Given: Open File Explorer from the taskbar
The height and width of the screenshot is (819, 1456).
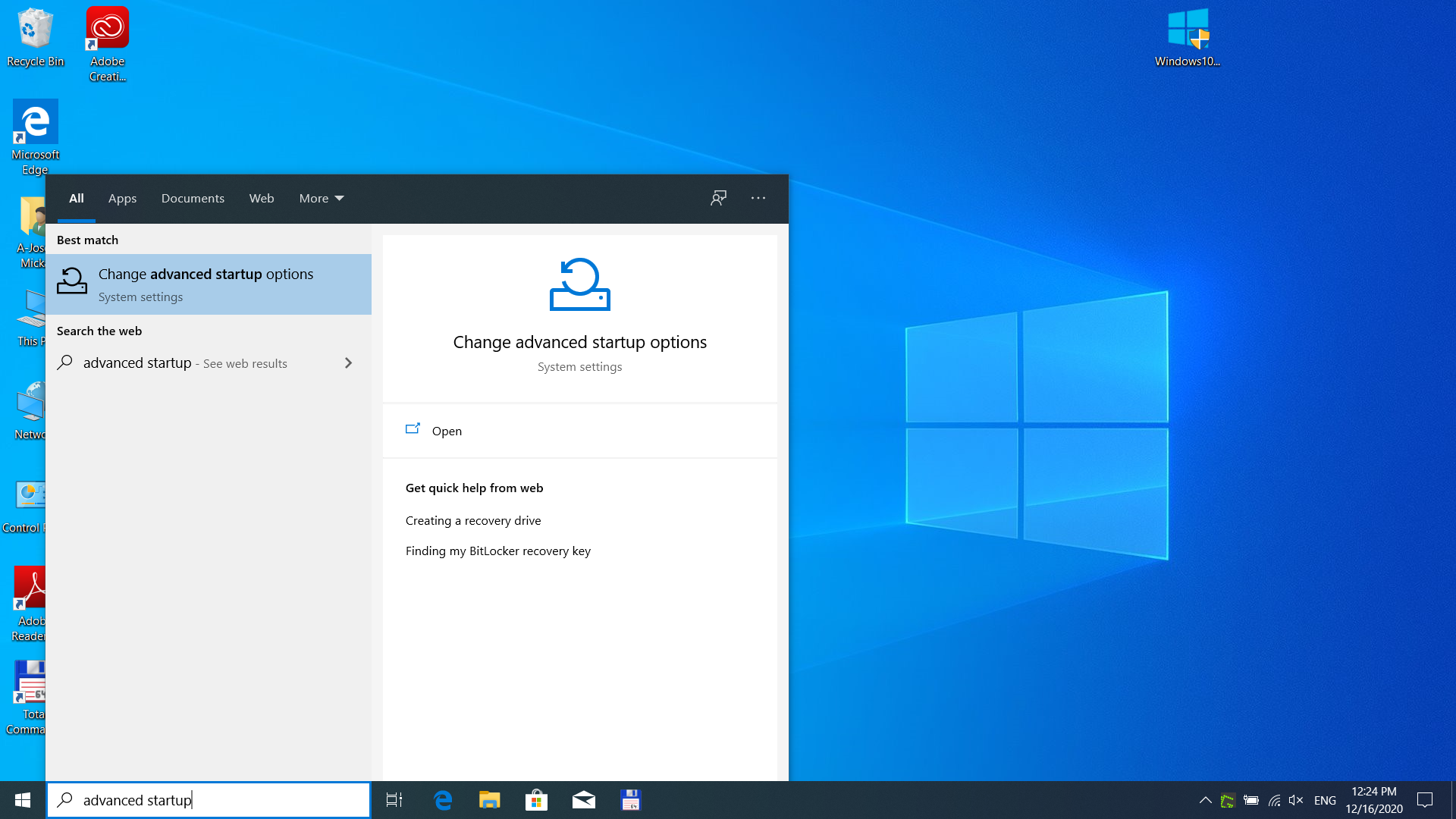Looking at the screenshot, I should pyautogui.click(x=490, y=799).
